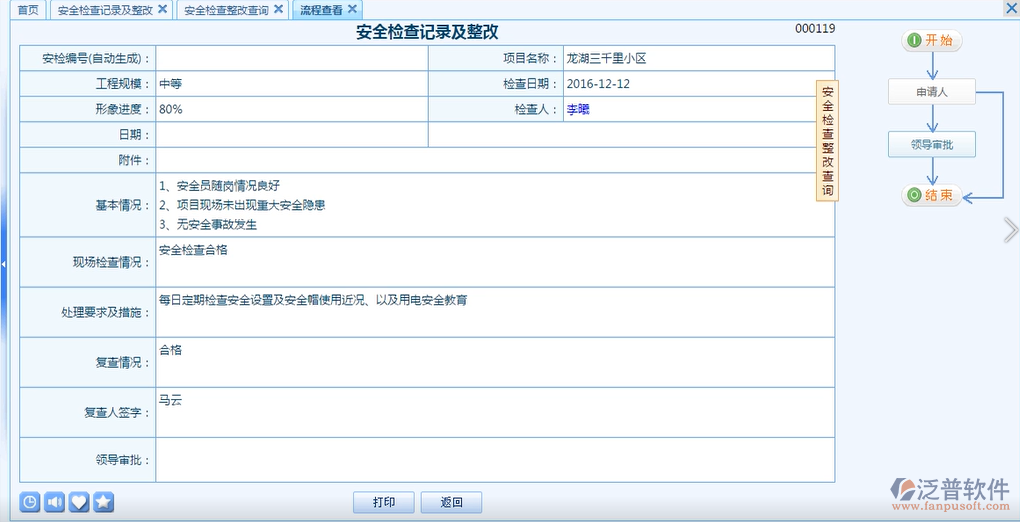1020x522 pixels.
Task: Click the signer name 马云
Action: pos(170,400)
